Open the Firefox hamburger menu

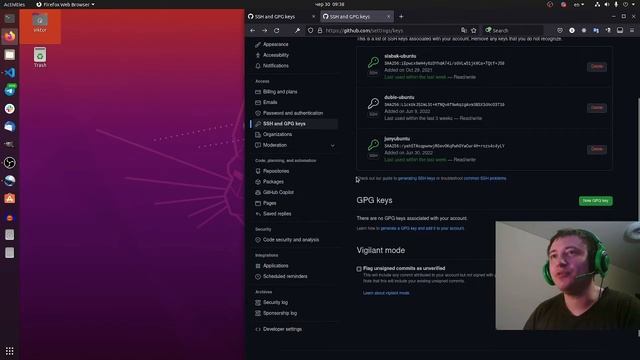tap(632, 30)
